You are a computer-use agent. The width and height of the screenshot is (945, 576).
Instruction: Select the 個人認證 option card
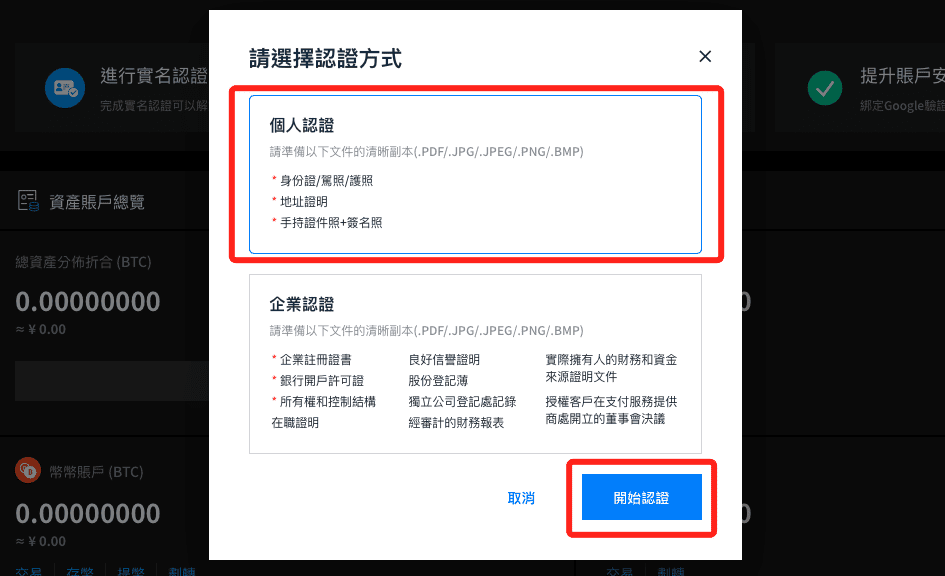(x=475, y=174)
